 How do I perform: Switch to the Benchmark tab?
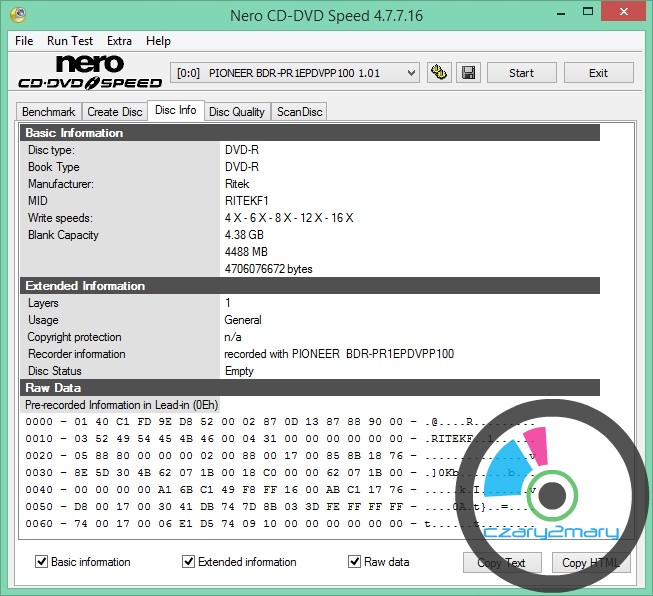[x=48, y=112]
